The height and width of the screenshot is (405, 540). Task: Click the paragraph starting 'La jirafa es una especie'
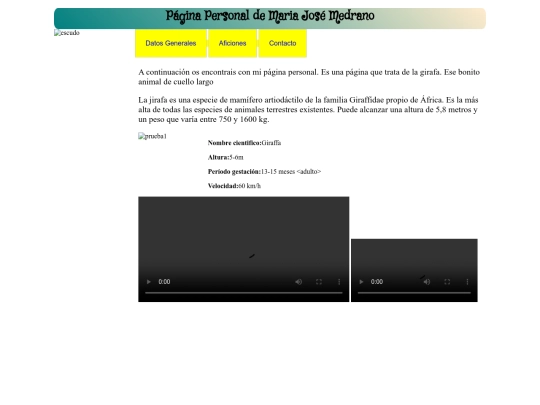308,110
